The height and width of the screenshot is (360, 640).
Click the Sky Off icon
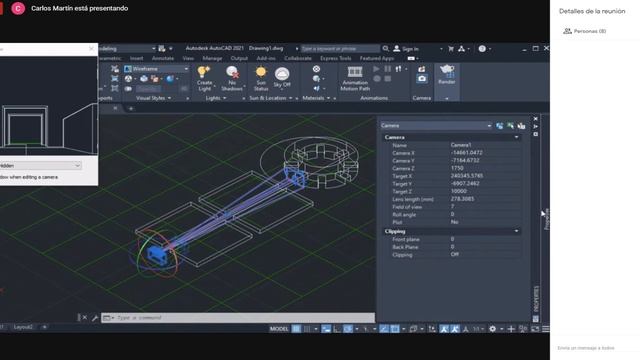282,74
